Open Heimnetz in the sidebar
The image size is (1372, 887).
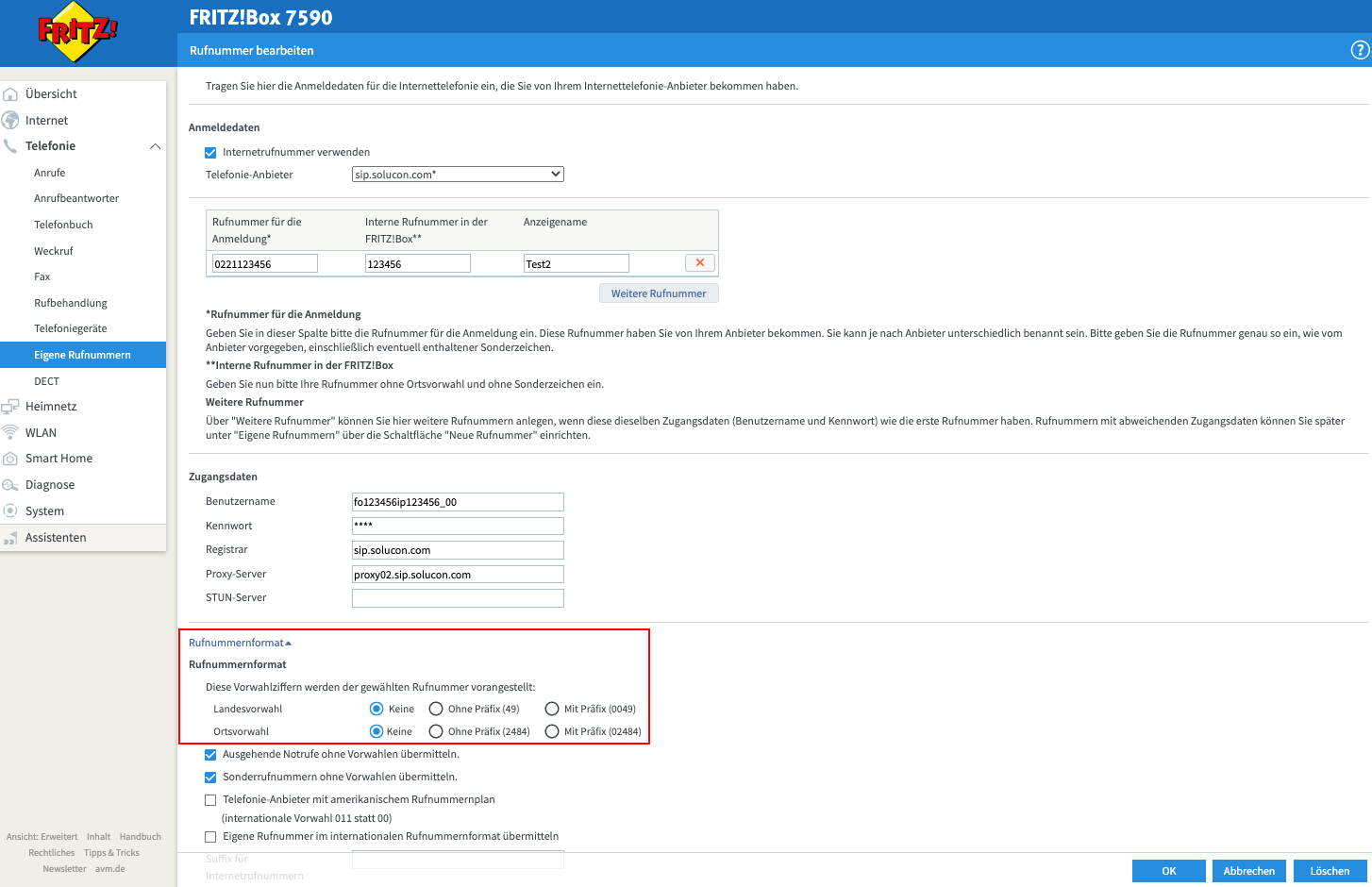click(x=51, y=407)
